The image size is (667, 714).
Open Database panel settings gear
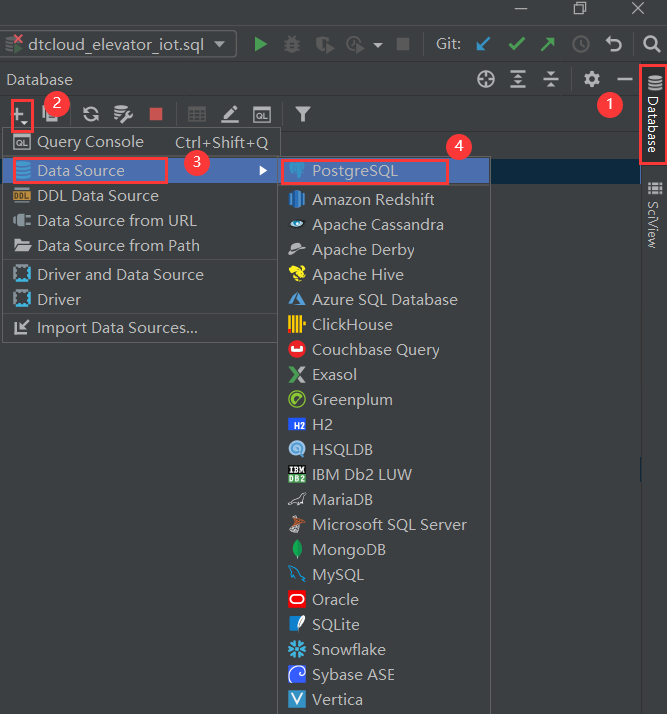coord(592,79)
